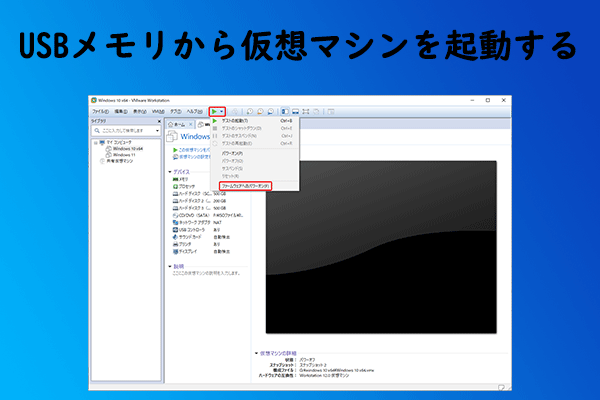Choose ゲストの起動 from power menu
The width and height of the screenshot is (600, 400).
[255, 121]
